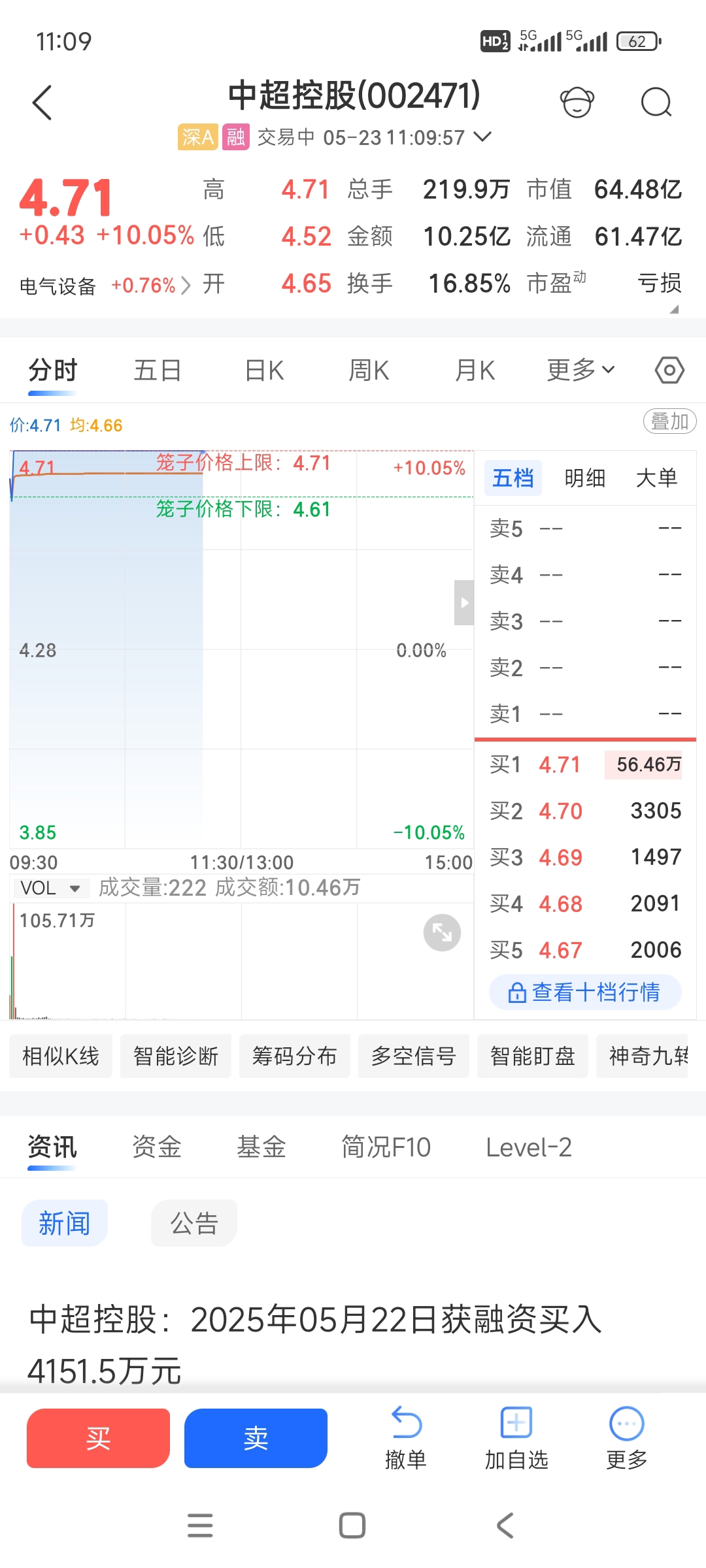Open news about 融资买入 4151.5万元
Viewport: 706px width, 1568px height.
pyautogui.click(x=315, y=1345)
